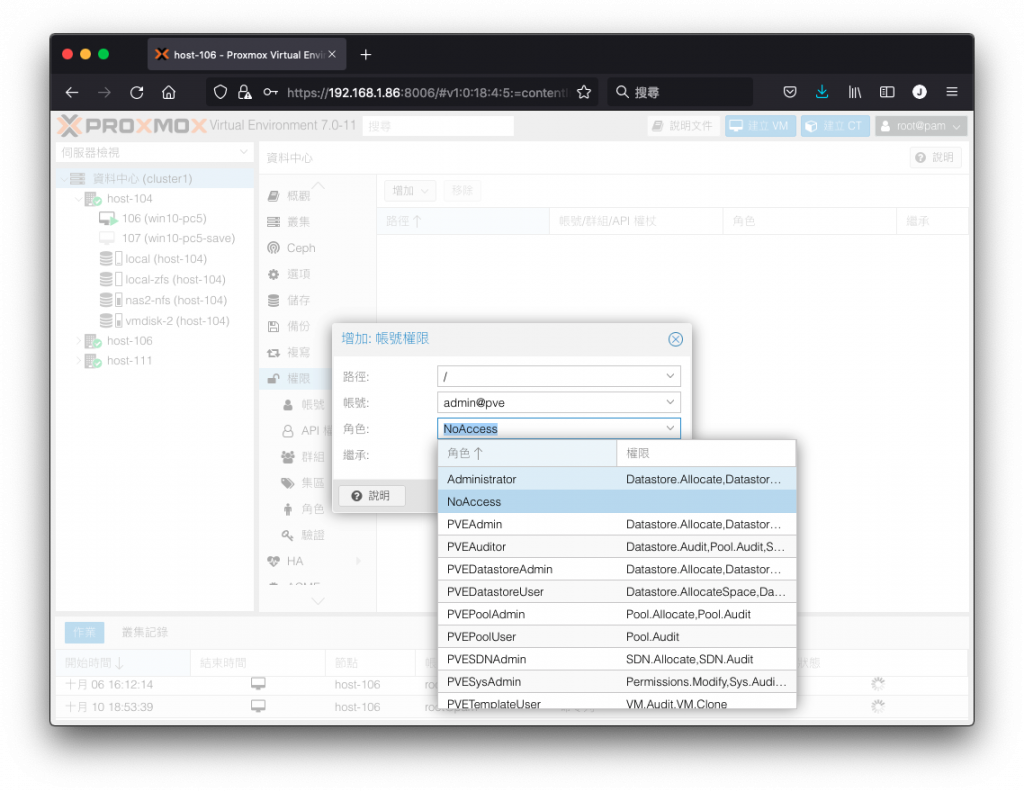1024x792 pixels.
Task: Select storage vmdisk-2 (host-104)
Action: click(x=177, y=321)
